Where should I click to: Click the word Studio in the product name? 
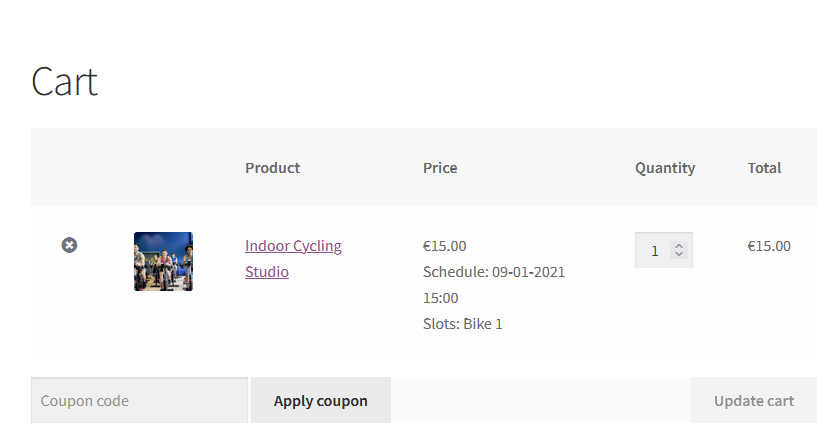coord(267,272)
